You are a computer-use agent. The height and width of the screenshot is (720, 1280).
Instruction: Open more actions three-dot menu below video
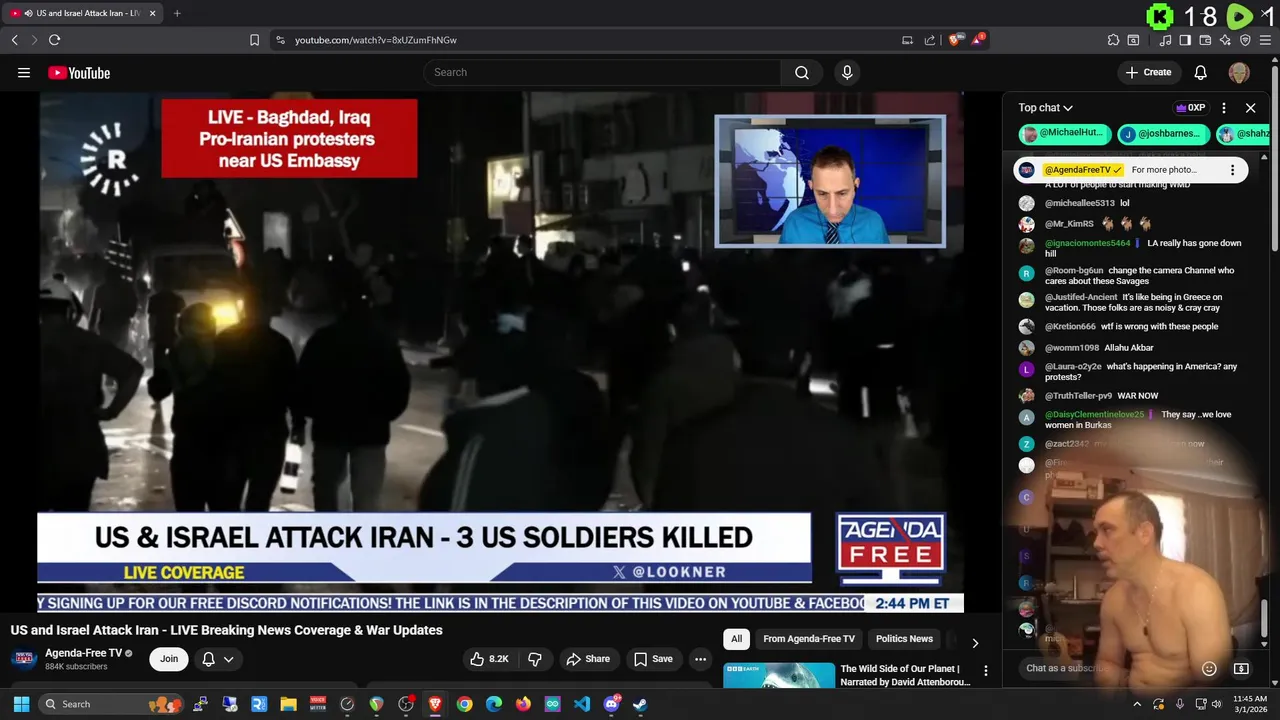point(700,659)
